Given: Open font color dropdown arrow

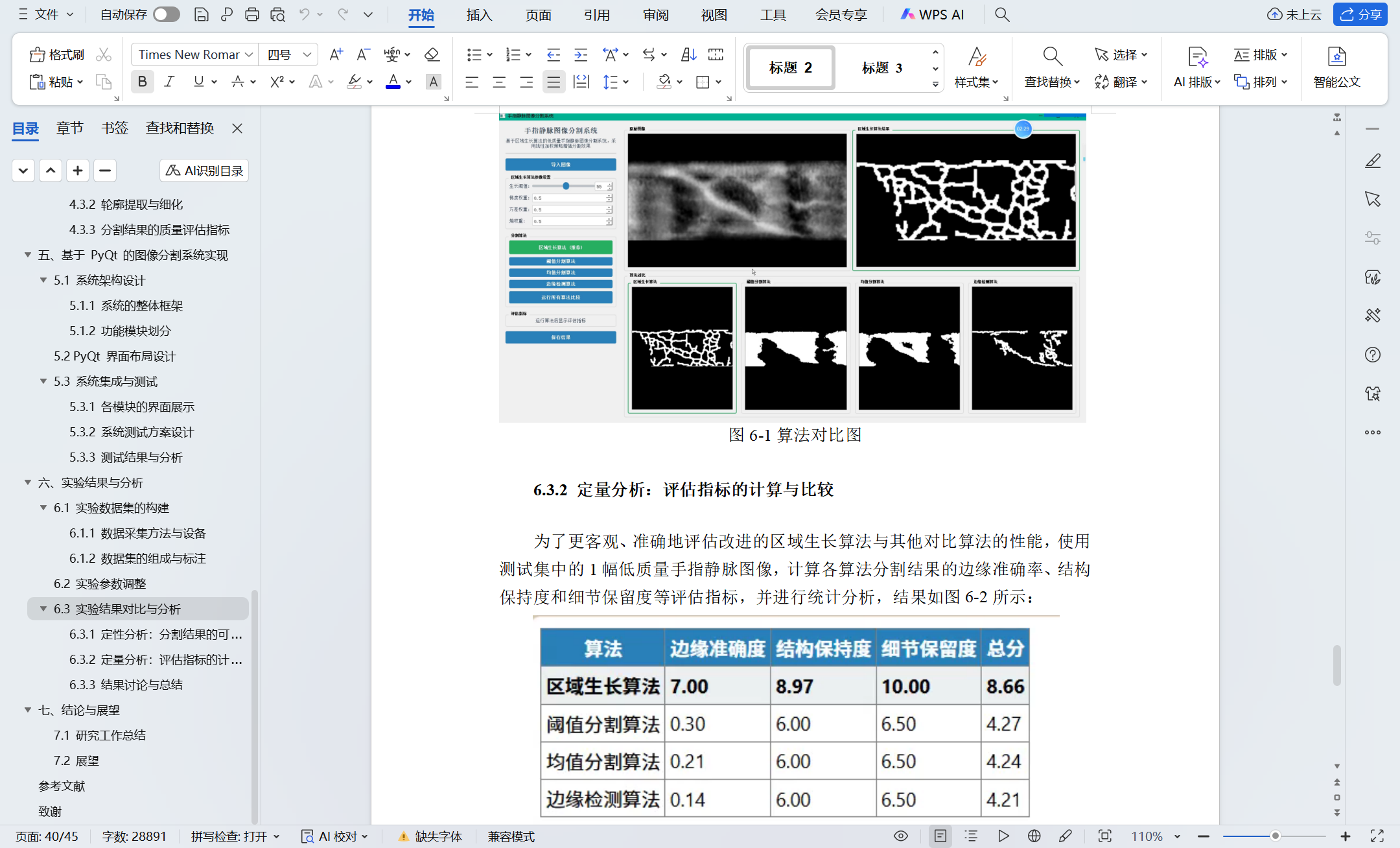Looking at the screenshot, I should pyautogui.click(x=409, y=82).
